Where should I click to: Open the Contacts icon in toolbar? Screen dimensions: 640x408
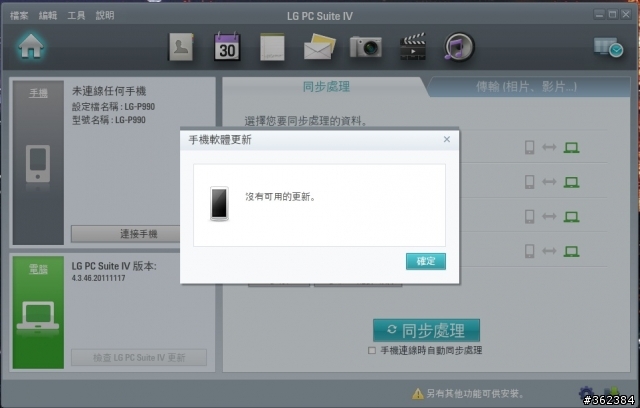pyautogui.click(x=181, y=47)
